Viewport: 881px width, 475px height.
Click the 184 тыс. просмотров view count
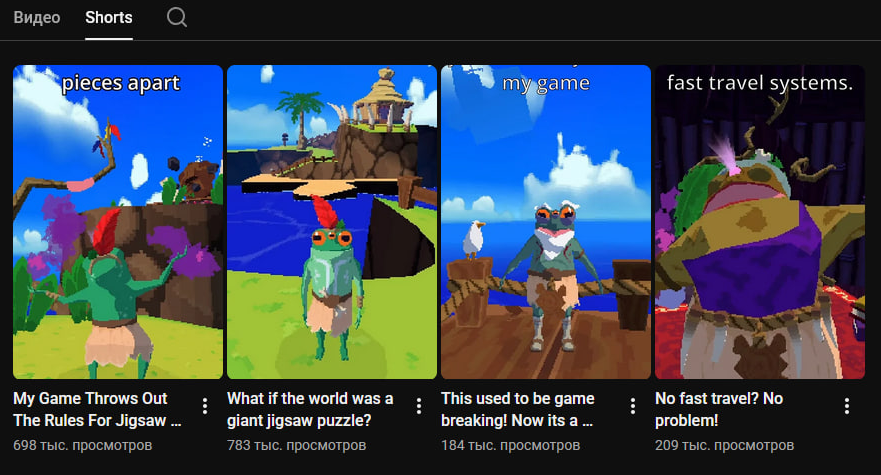(x=511, y=445)
